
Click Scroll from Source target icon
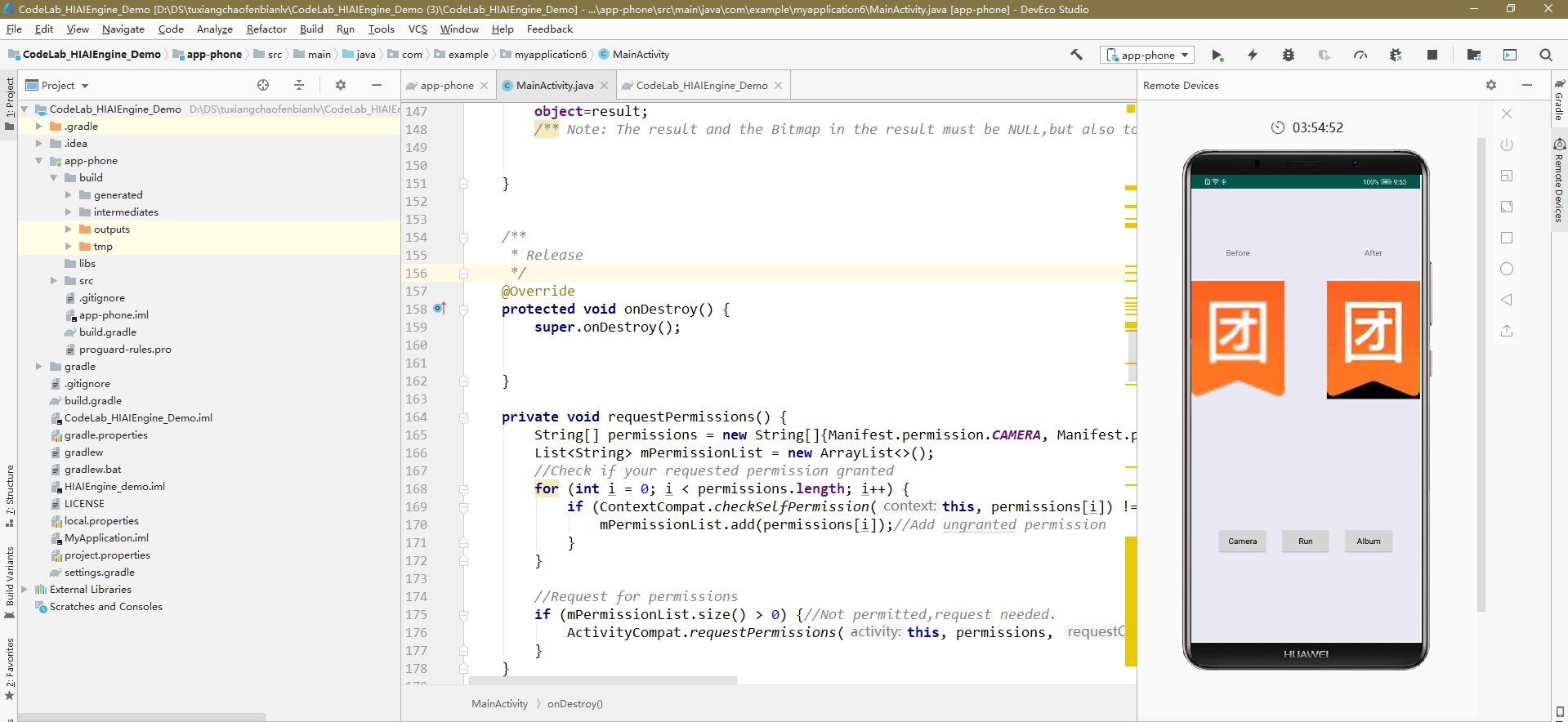coord(263,85)
